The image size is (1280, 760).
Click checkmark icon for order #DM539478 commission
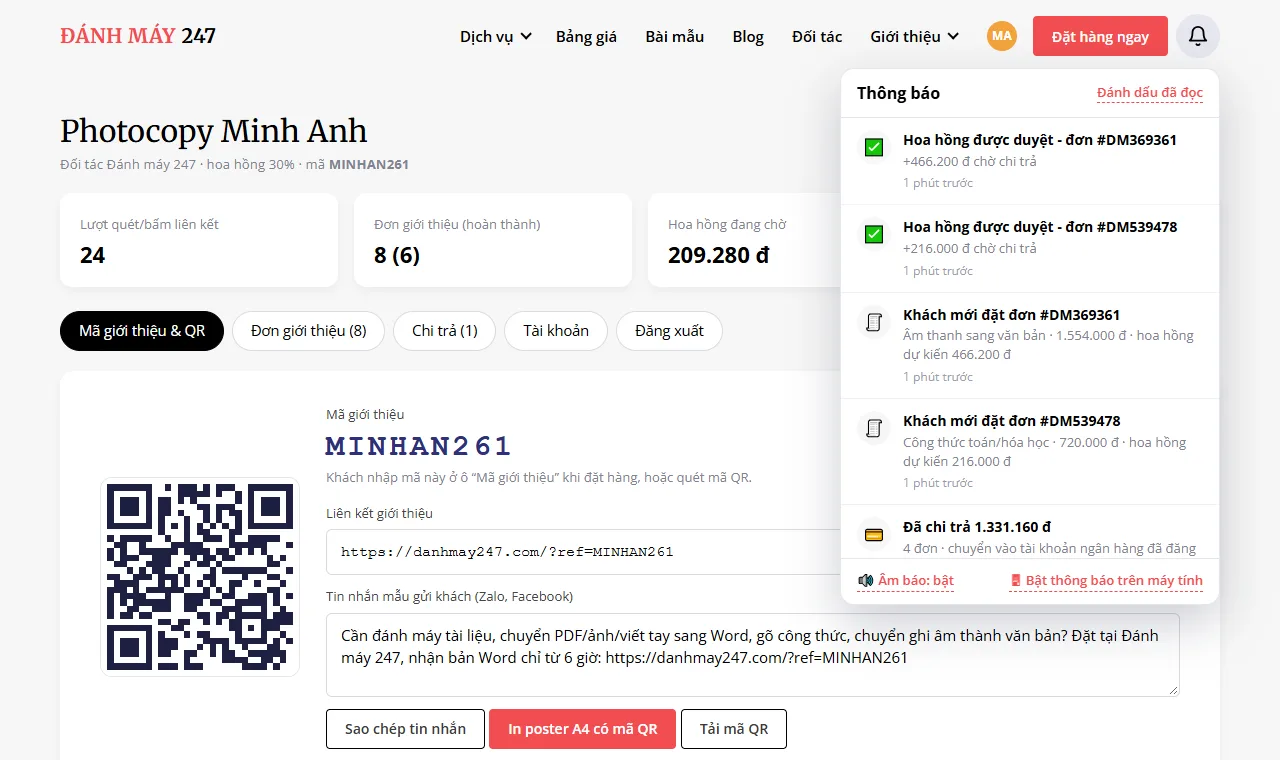click(874, 235)
